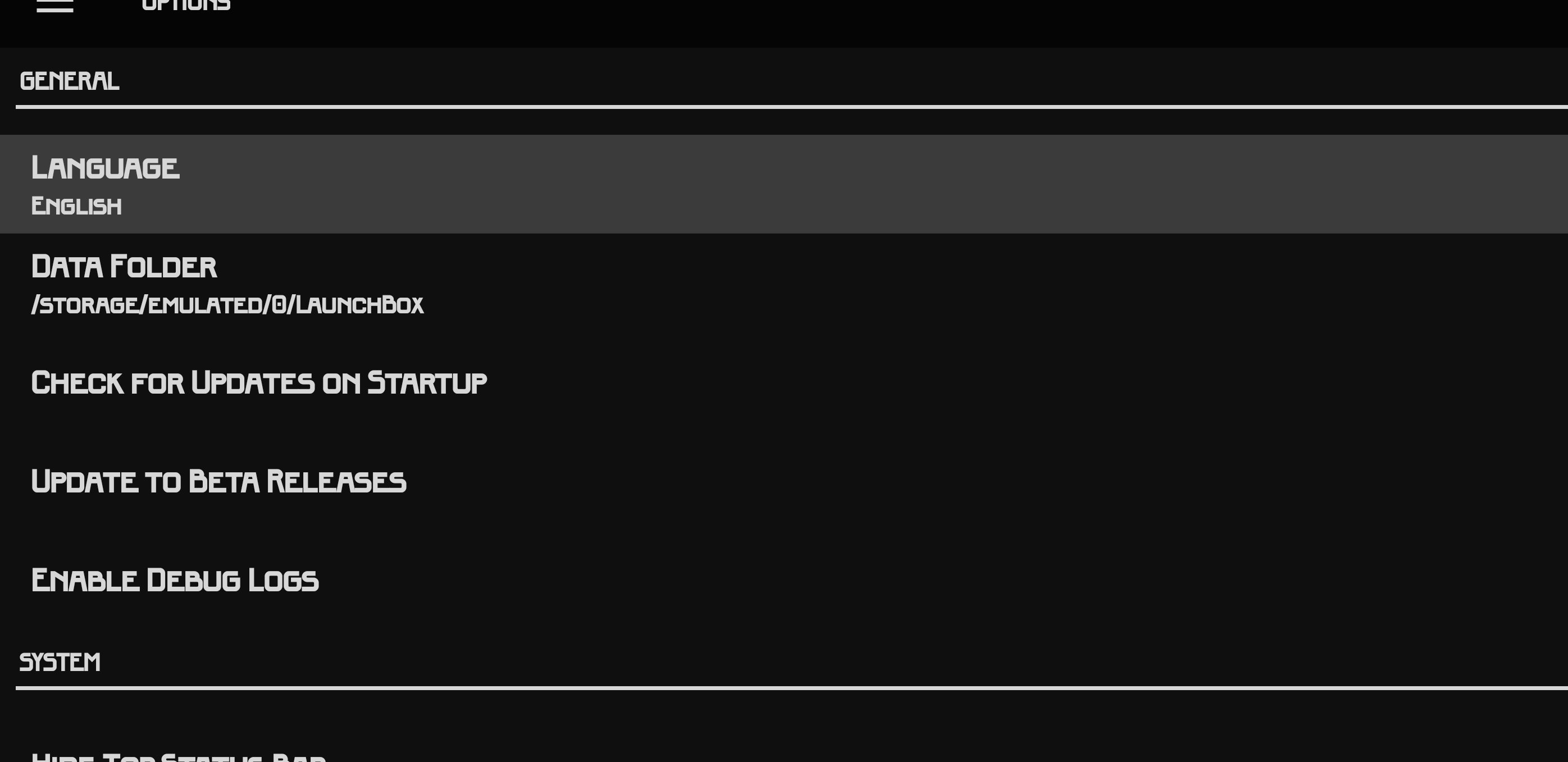Disable startup update checking
Viewport: 1568px width, 762px height.
(784, 382)
